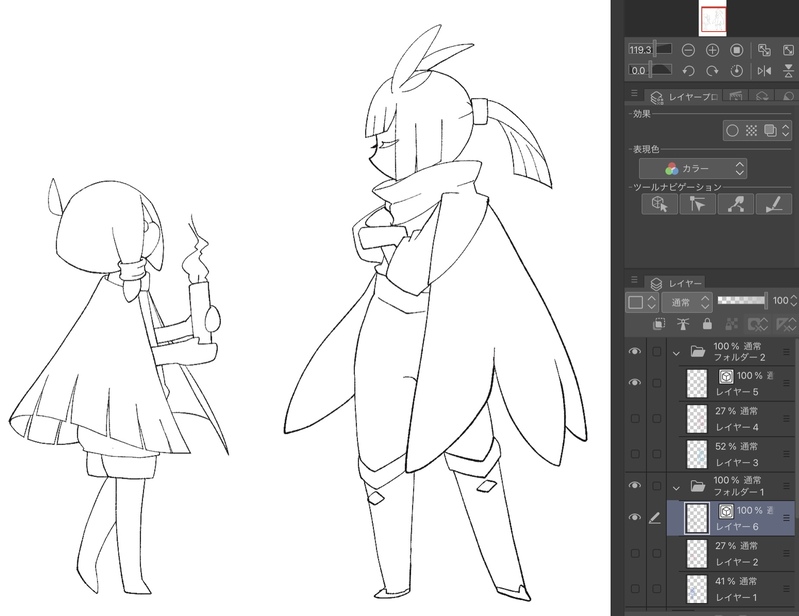Flip the canvas horizontally

click(764, 71)
